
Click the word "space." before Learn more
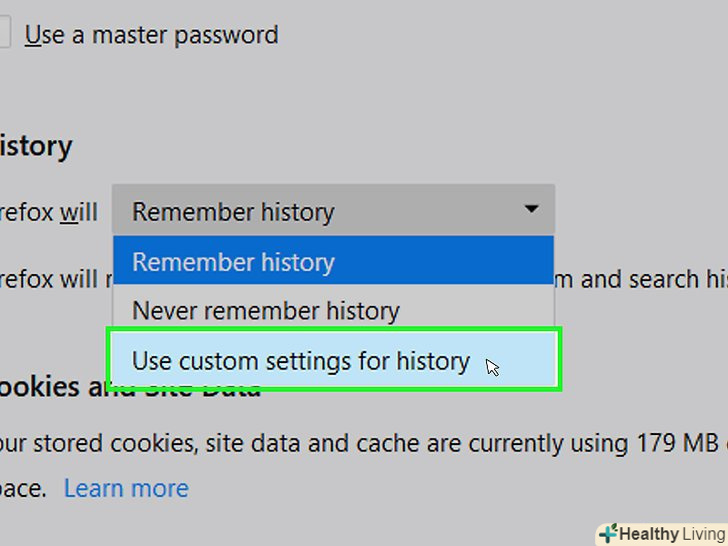coord(22,489)
